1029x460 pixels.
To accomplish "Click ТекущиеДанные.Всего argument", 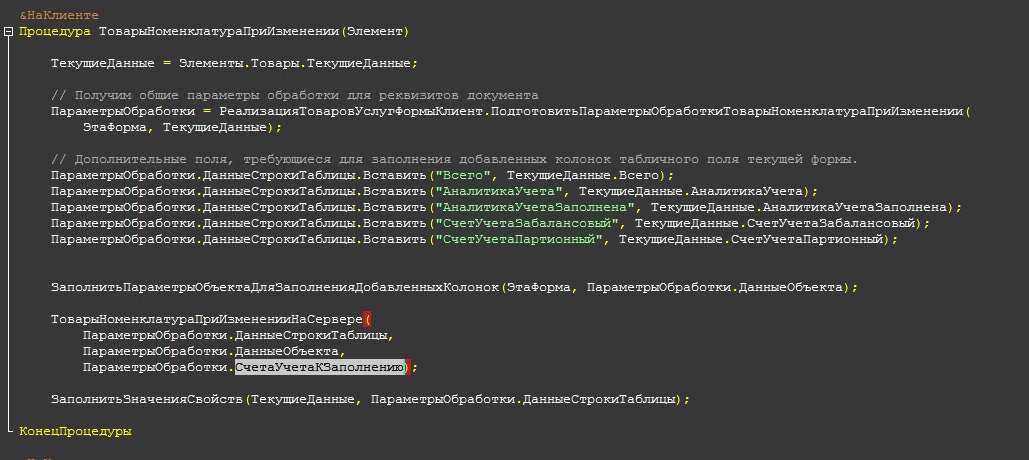I will click(583, 175).
